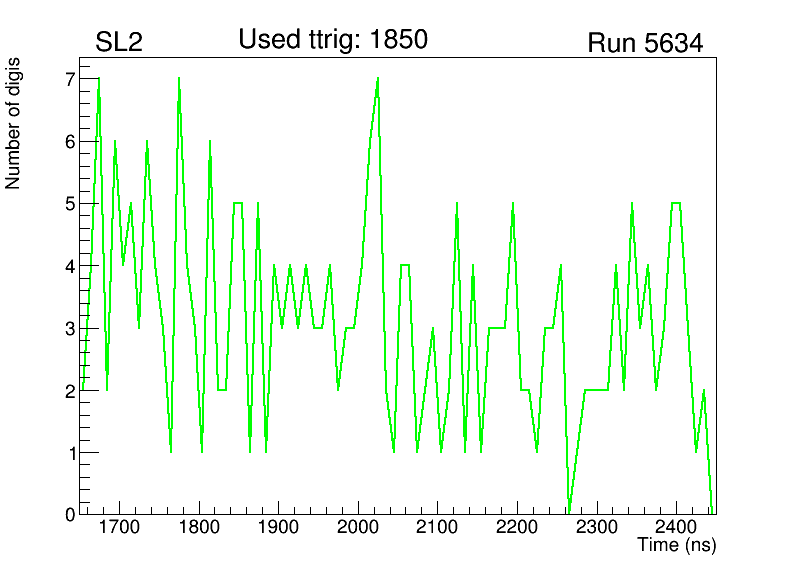Click the "Time (ns)" x-axis title
796x572 pixels.
(x=676, y=546)
